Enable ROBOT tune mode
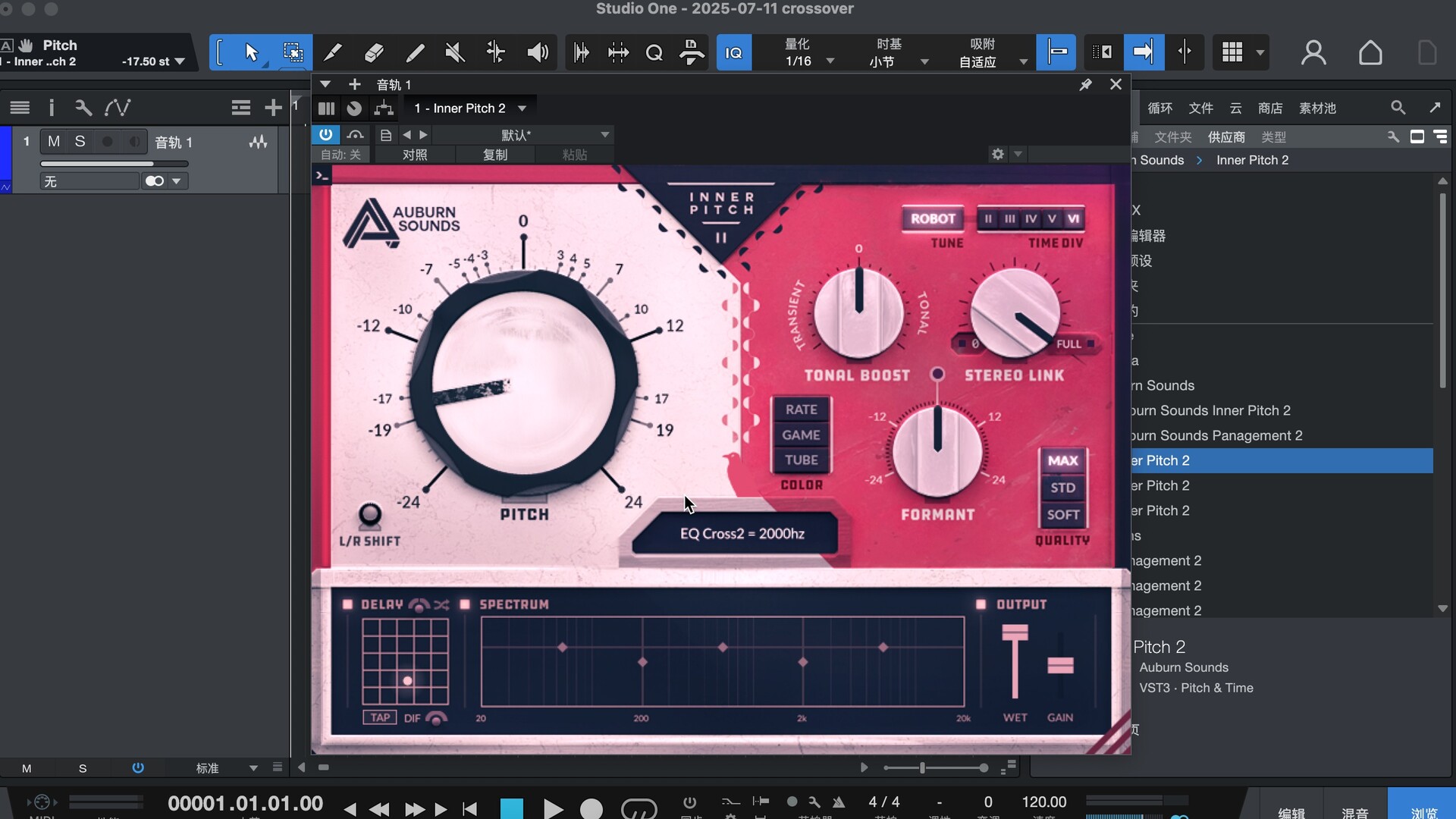1456x819 pixels. tap(933, 218)
